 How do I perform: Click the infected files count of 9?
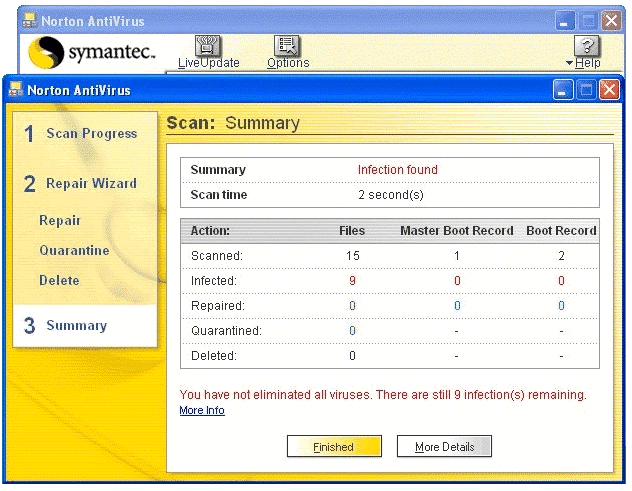(x=352, y=281)
